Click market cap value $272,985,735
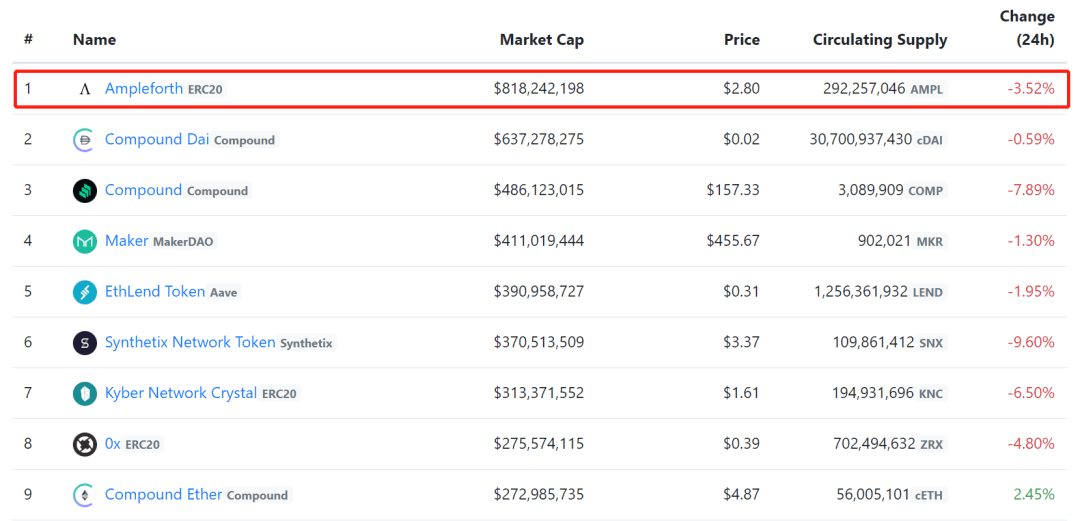Viewport: 1080px width, 521px height. tap(539, 494)
